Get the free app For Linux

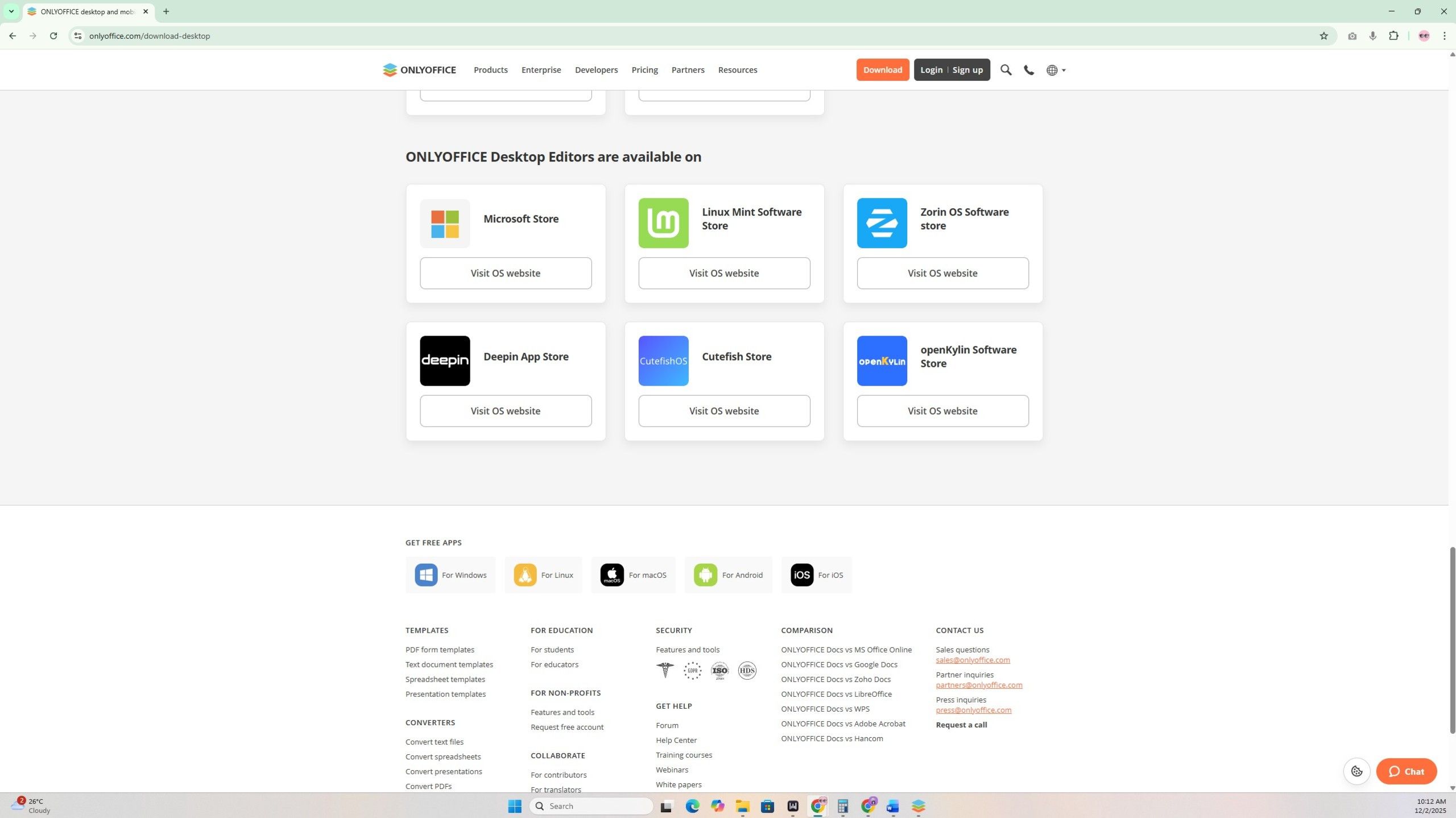tap(543, 575)
